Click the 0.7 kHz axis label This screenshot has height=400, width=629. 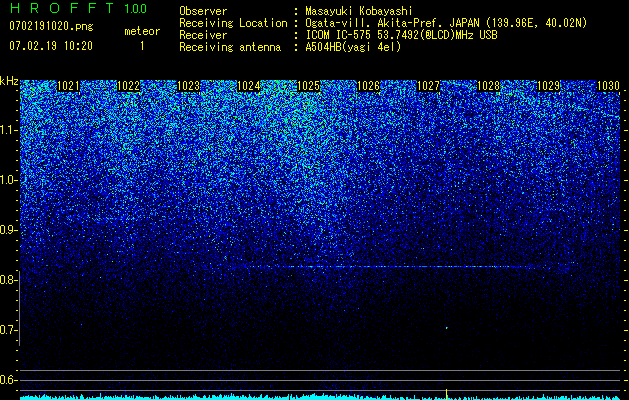point(8,330)
